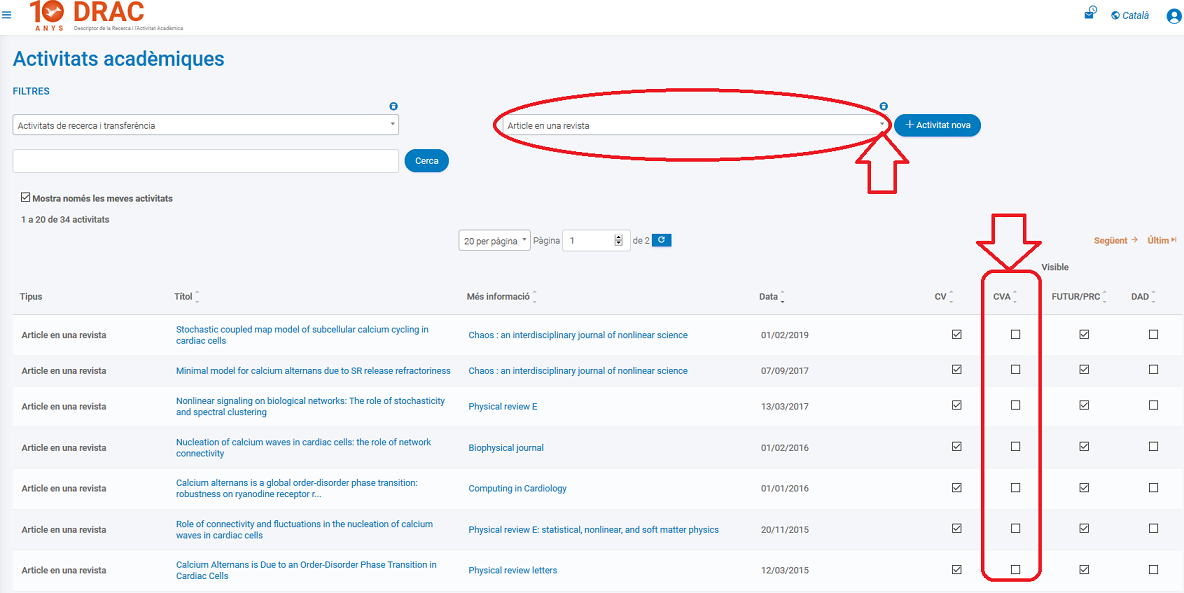Click the 'Activitat nova' button

[x=937, y=125]
